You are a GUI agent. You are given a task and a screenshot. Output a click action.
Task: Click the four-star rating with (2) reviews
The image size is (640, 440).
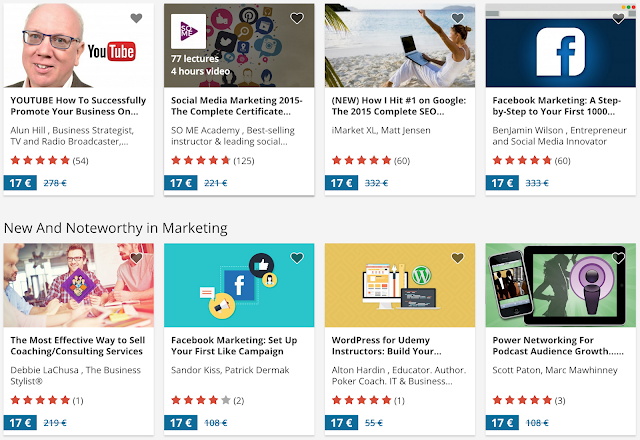(207, 400)
